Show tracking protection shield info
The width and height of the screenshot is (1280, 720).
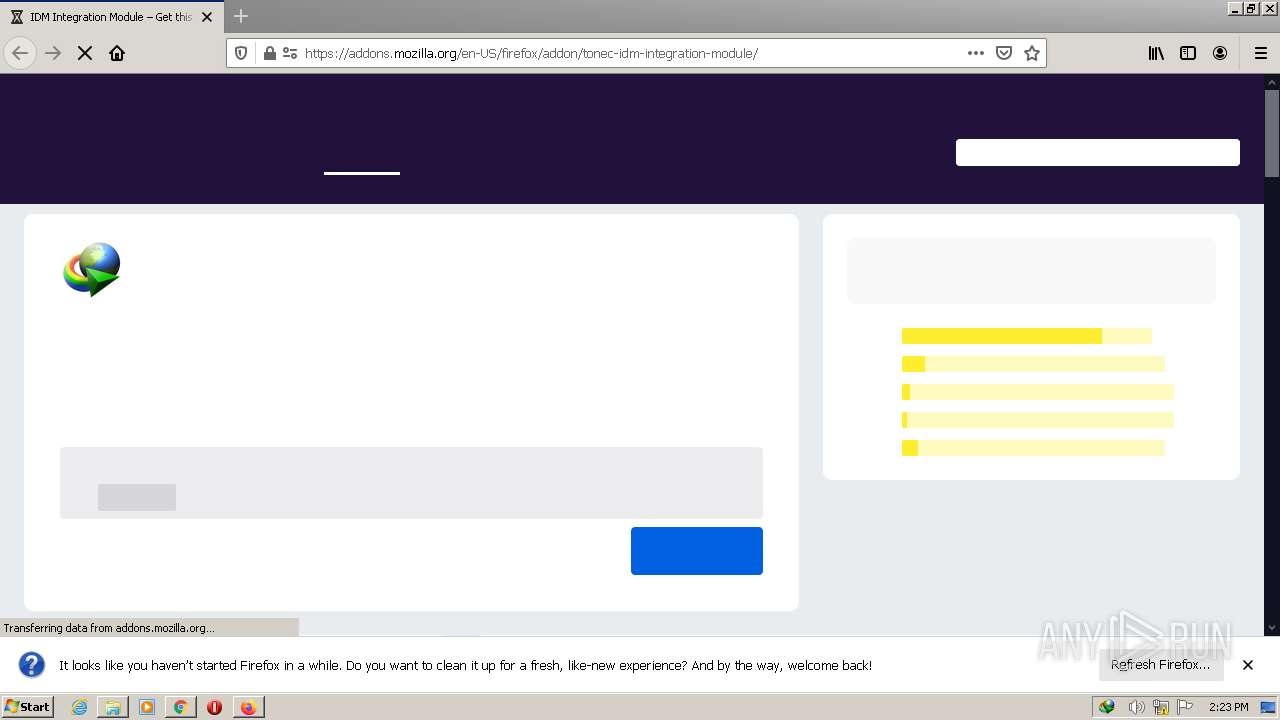point(241,53)
